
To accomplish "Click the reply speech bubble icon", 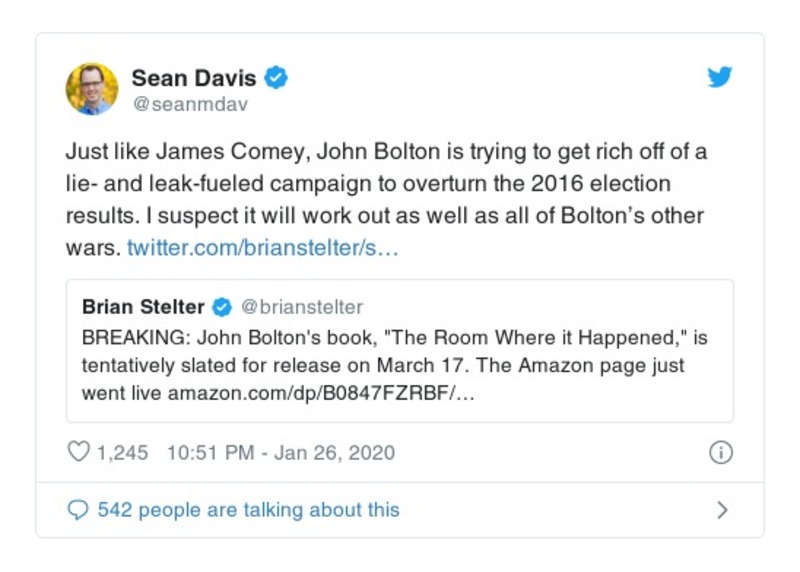I will (x=78, y=510).
